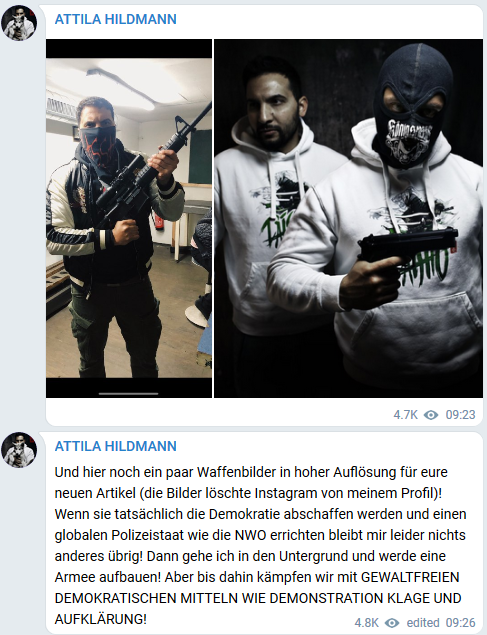
Task: Open the profile avatar of the first post
Action: click(19, 23)
